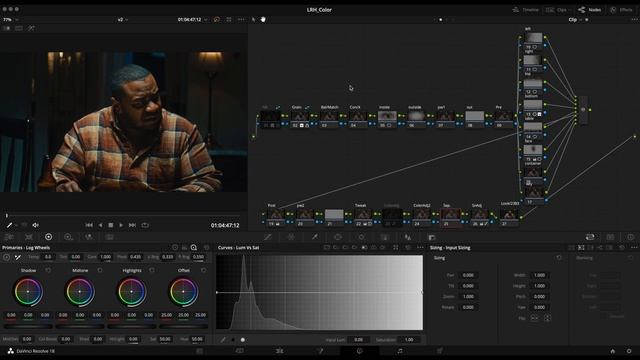Toggle loop playback in the viewer
The height and width of the screenshot is (360, 640).
click(x=145, y=225)
